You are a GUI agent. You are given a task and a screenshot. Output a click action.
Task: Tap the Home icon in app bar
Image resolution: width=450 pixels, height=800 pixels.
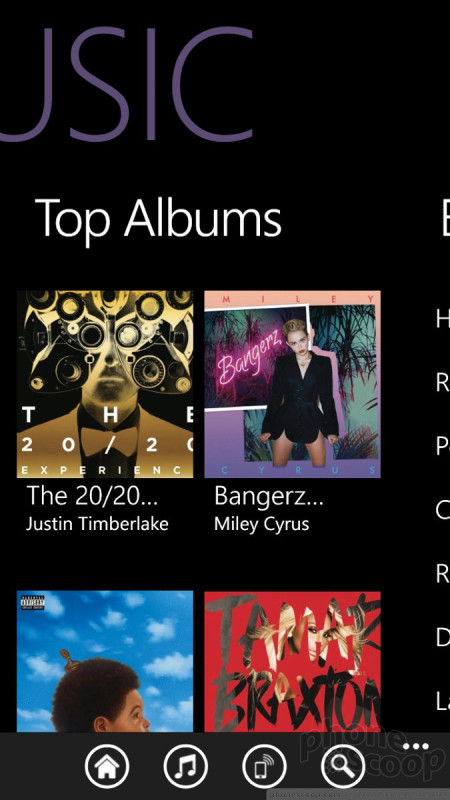coord(107,766)
